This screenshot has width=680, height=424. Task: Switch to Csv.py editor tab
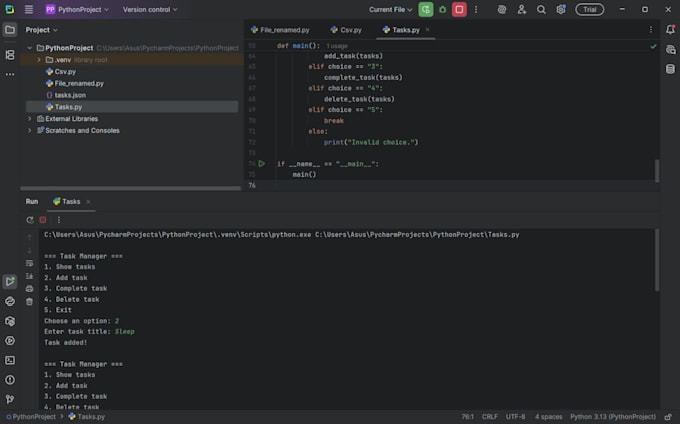(346, 30)
